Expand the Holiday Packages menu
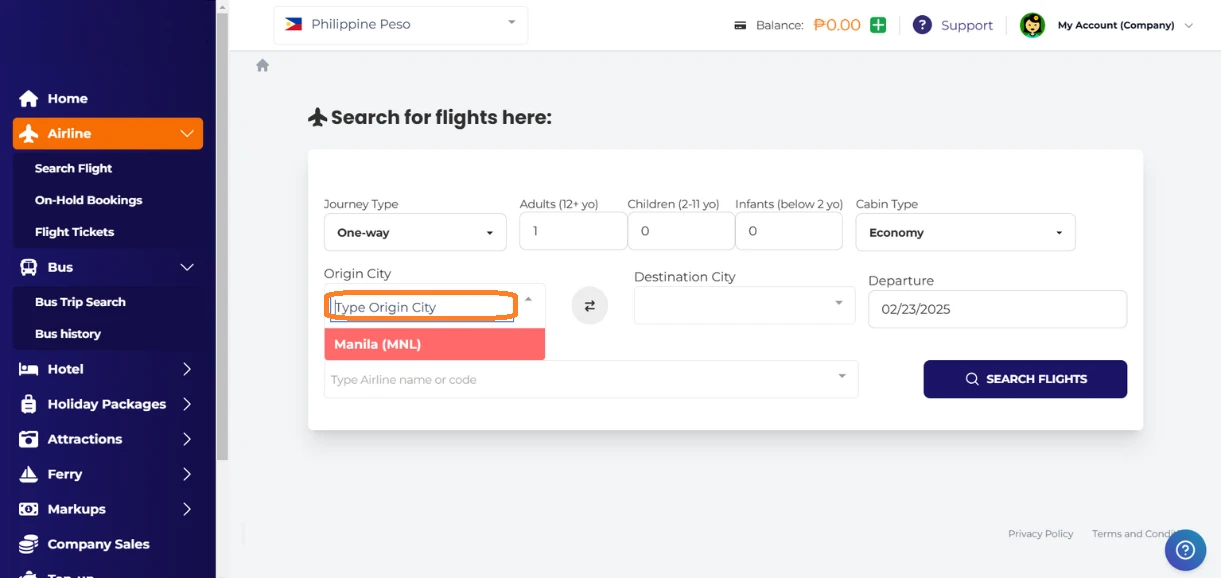The height and width of the screenshot is (578, 1221). pyautogui.click(x=186, y=404)
